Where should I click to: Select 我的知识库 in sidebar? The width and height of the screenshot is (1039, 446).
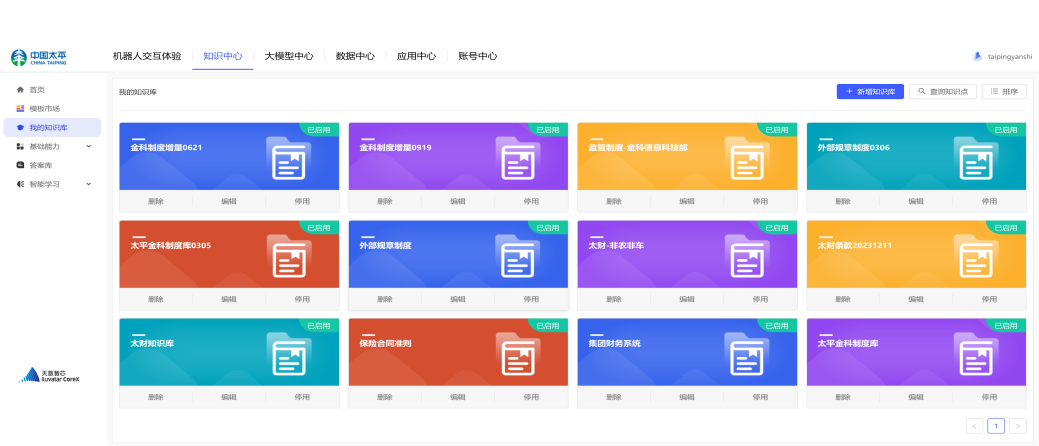coord(52,127)
